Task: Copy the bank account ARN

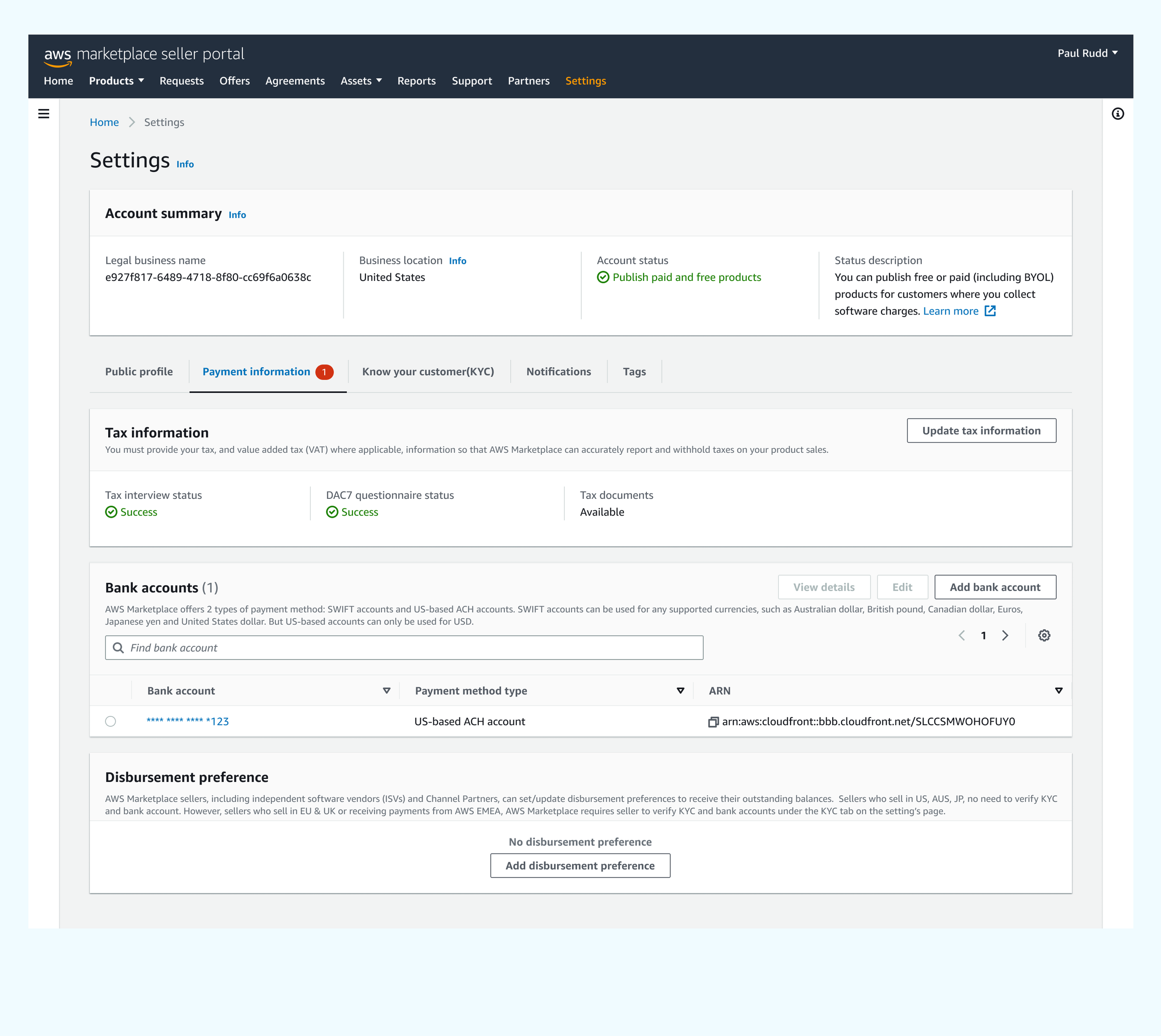Action: point(713,722)
